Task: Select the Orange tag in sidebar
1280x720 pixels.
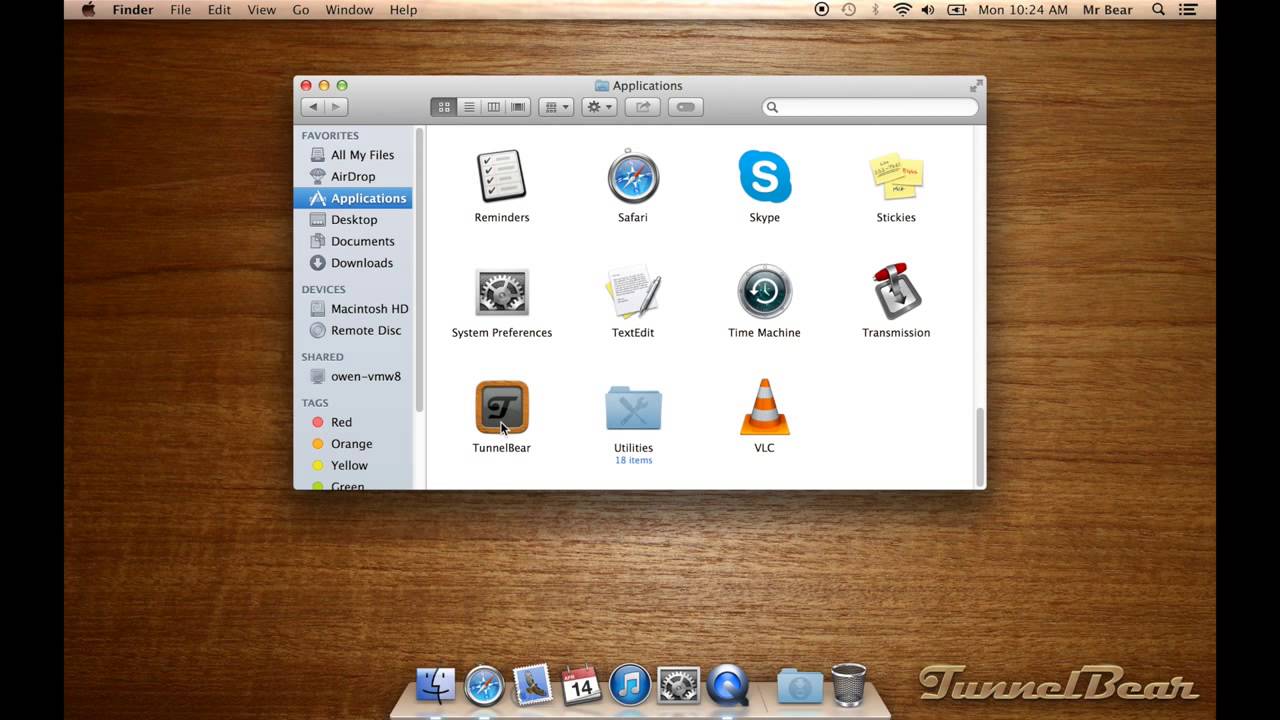Action: (353, 444)
